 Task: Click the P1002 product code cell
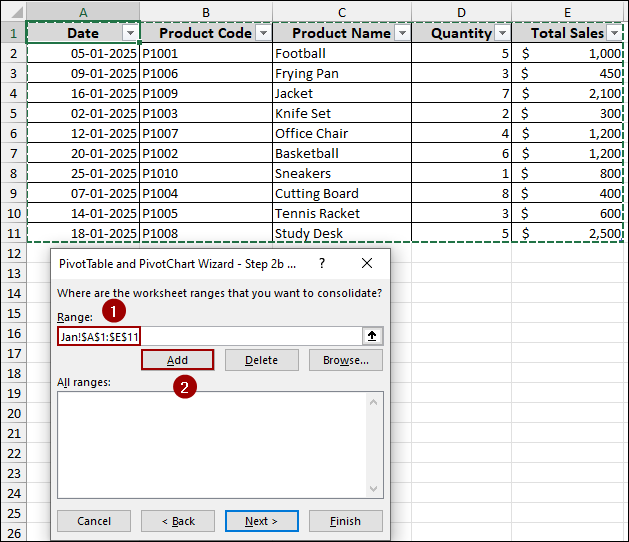(x=206, y=153)
